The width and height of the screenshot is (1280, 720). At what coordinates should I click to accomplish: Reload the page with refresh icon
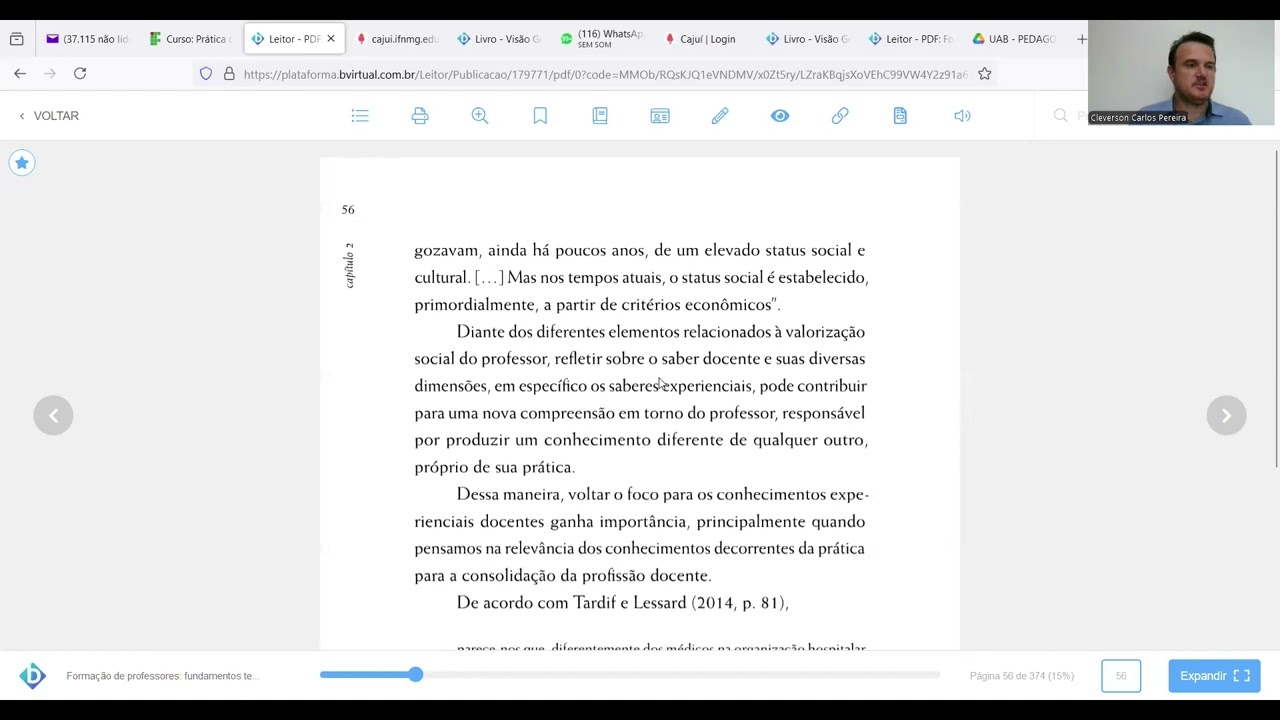(x=80, y=73)
